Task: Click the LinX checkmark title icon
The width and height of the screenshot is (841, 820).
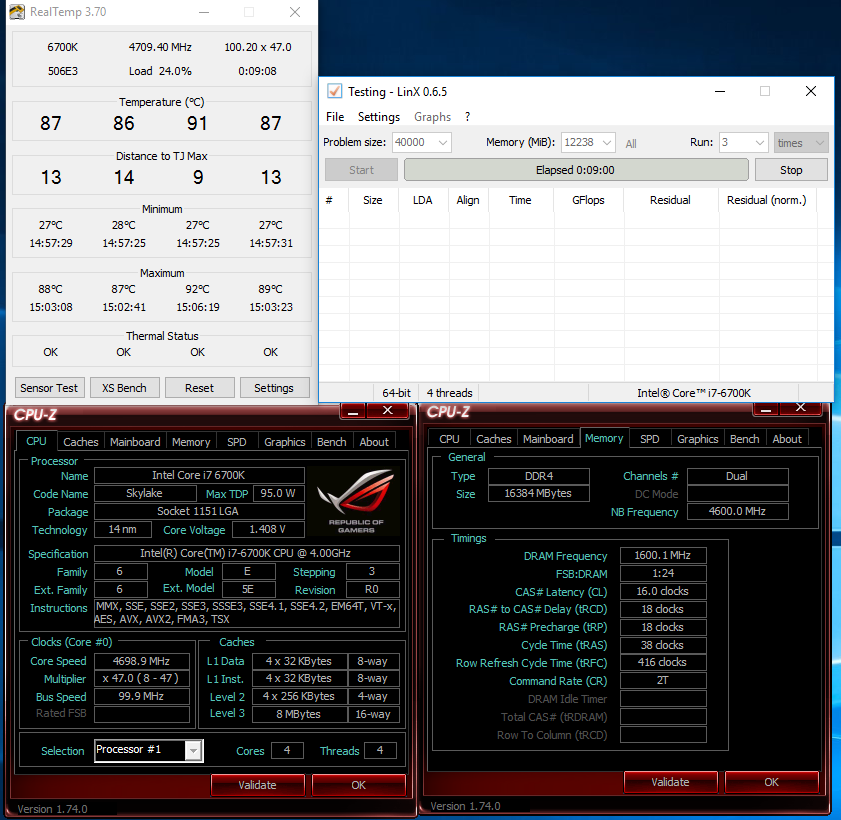Action: coord(334,91)
